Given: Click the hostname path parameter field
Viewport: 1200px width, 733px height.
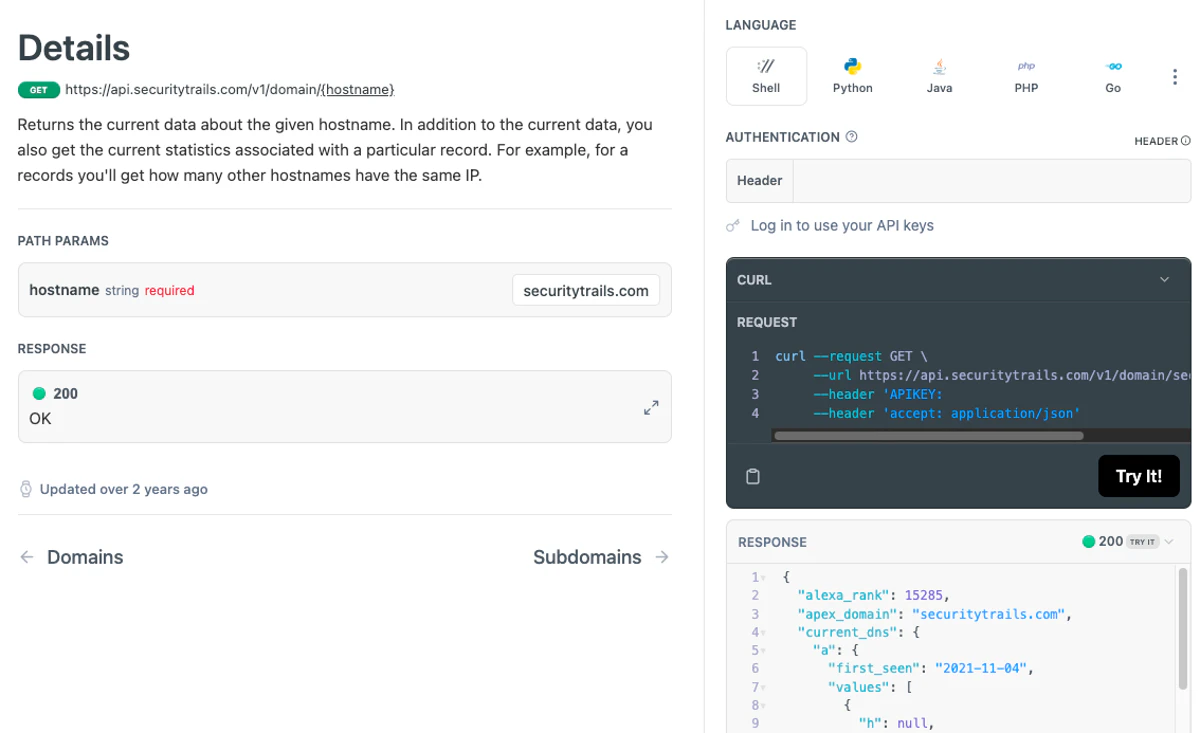Looking at the screenshot, I should click(585, 290).
